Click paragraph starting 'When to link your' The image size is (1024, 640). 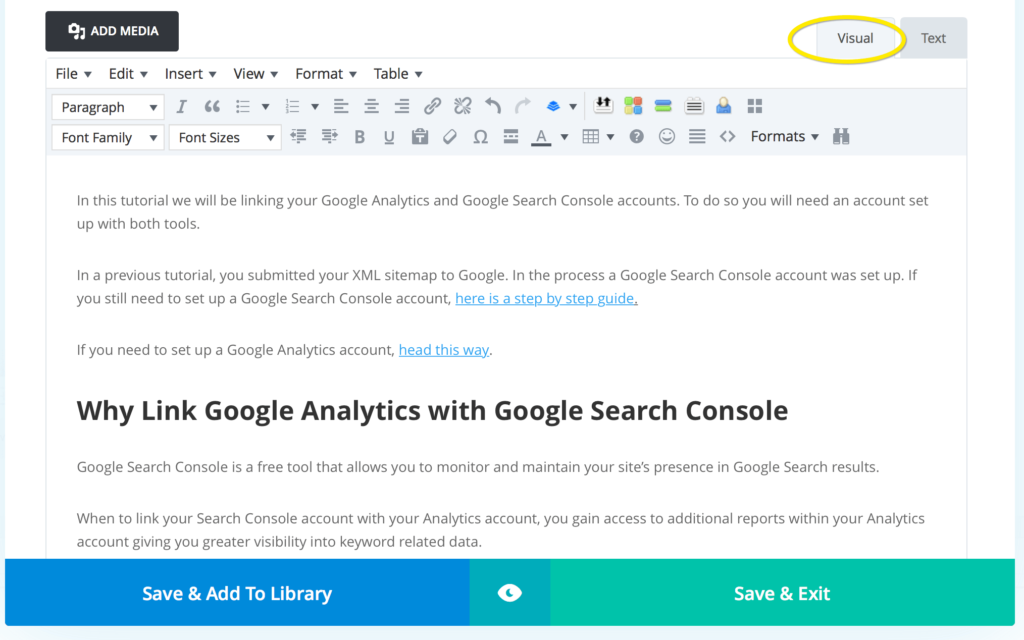tap(501, 530)
